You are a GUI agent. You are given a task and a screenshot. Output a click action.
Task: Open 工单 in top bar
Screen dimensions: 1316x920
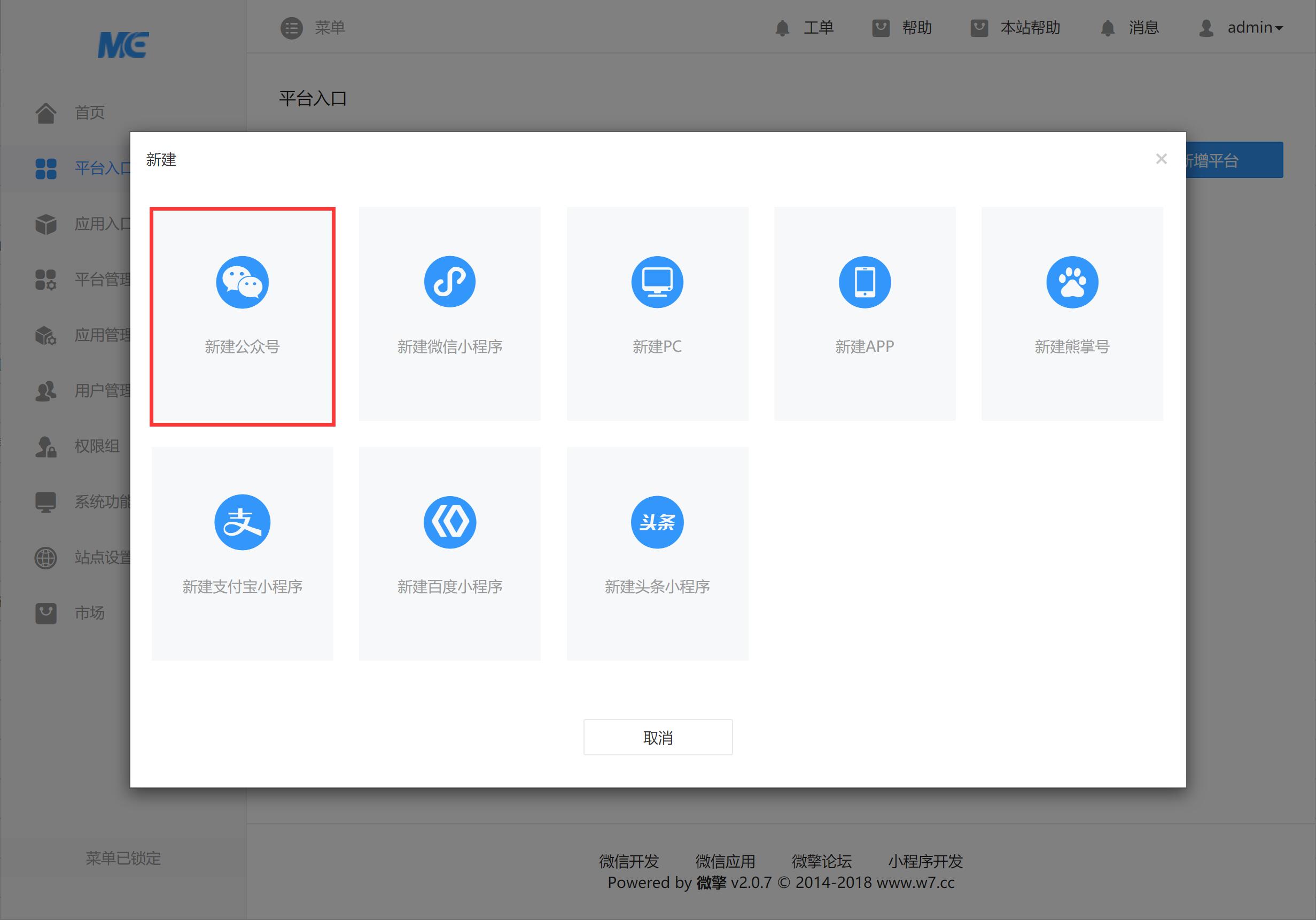click(819, 28)
